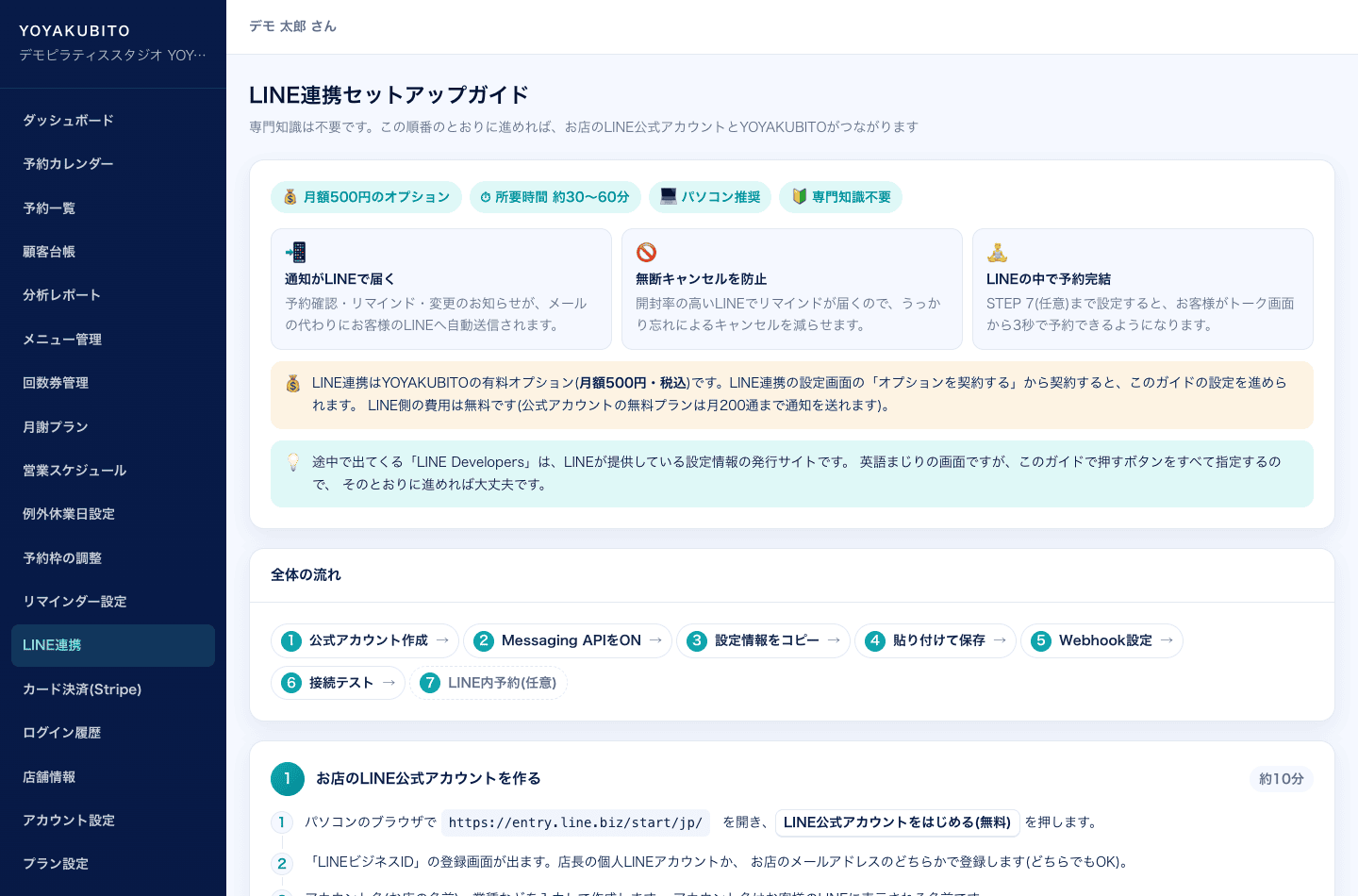Screen dimensions: 1358x896
Task: Click the 約10分 time badge
Action: pos(1282,779)
